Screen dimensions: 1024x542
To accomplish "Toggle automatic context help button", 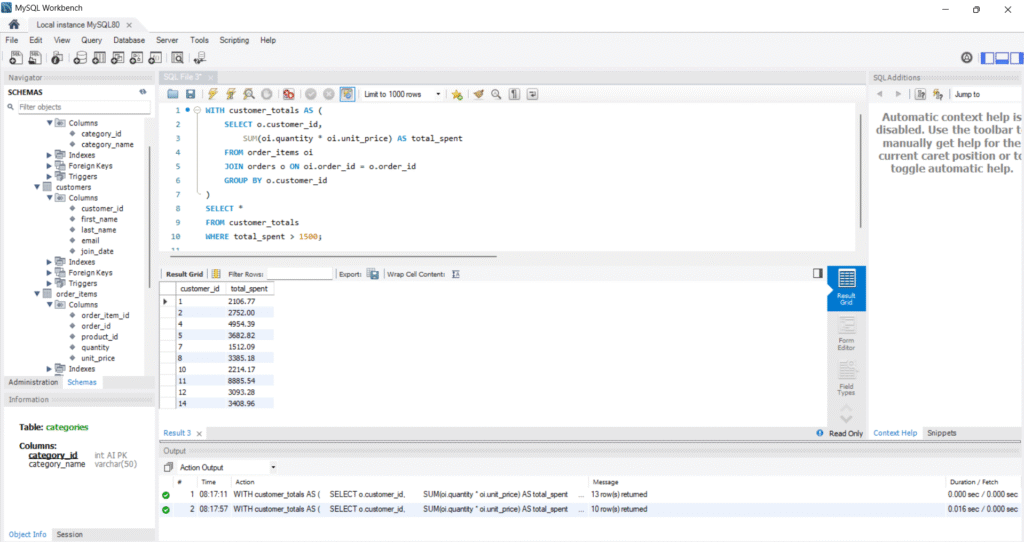I will (x=938, y=94).
